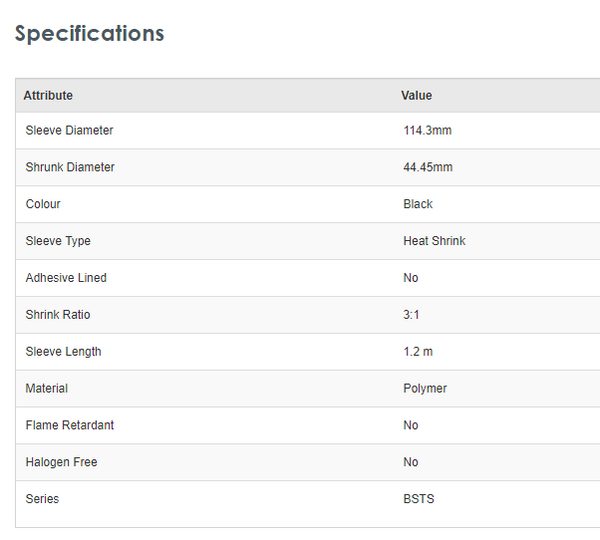Image resolution: width=600 pixels, height=540 pixels.
Task: Click the Colour attribute label
Action: [43, 204]
